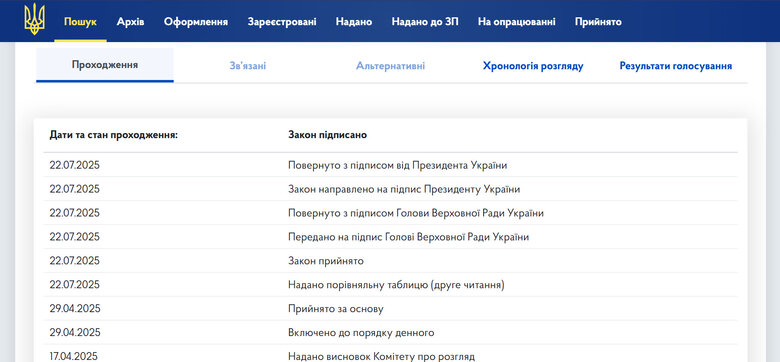
Task: Click 'Закон направлено на підпис Президенту України'
Action: (x=404, y=189)
